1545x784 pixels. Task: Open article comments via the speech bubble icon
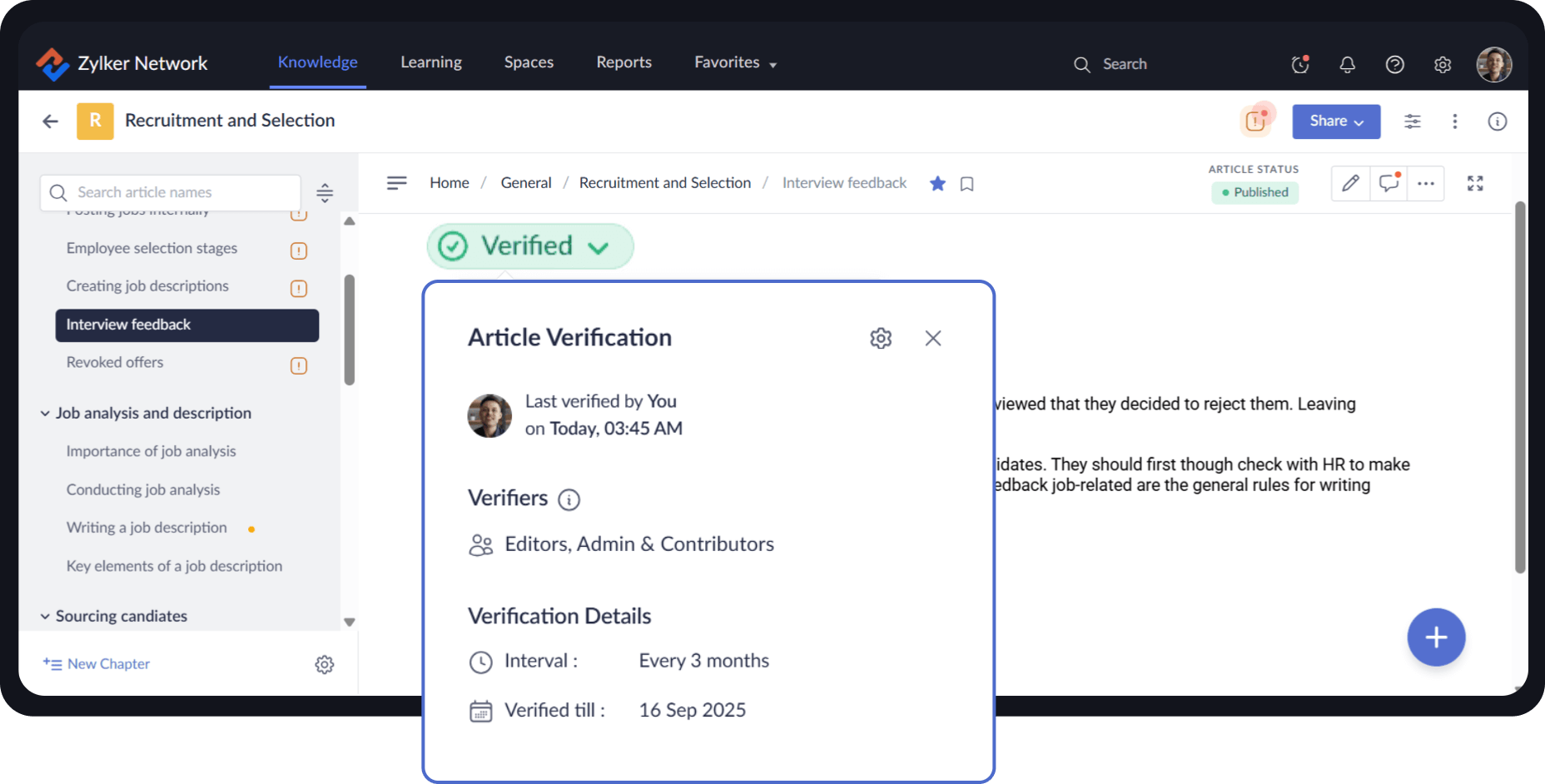(1388, 183)
